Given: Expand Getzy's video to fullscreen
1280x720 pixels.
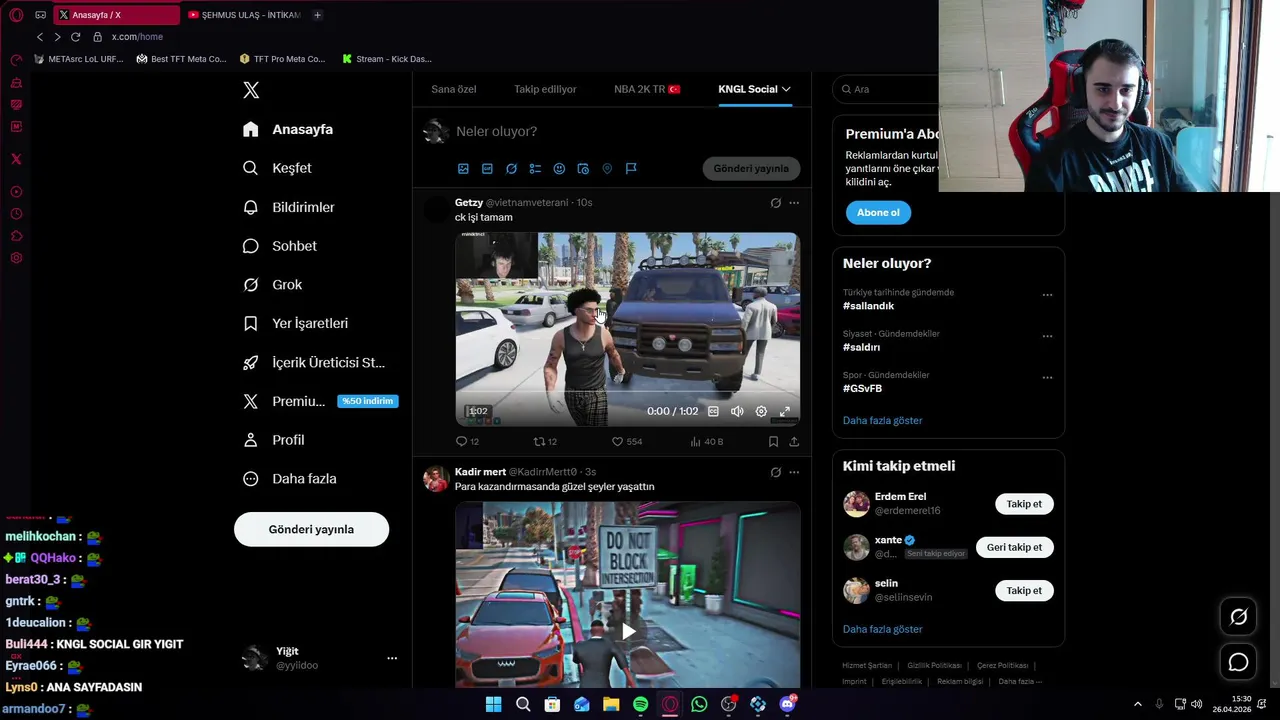Looking at the screenshot, I should (785, 411).
